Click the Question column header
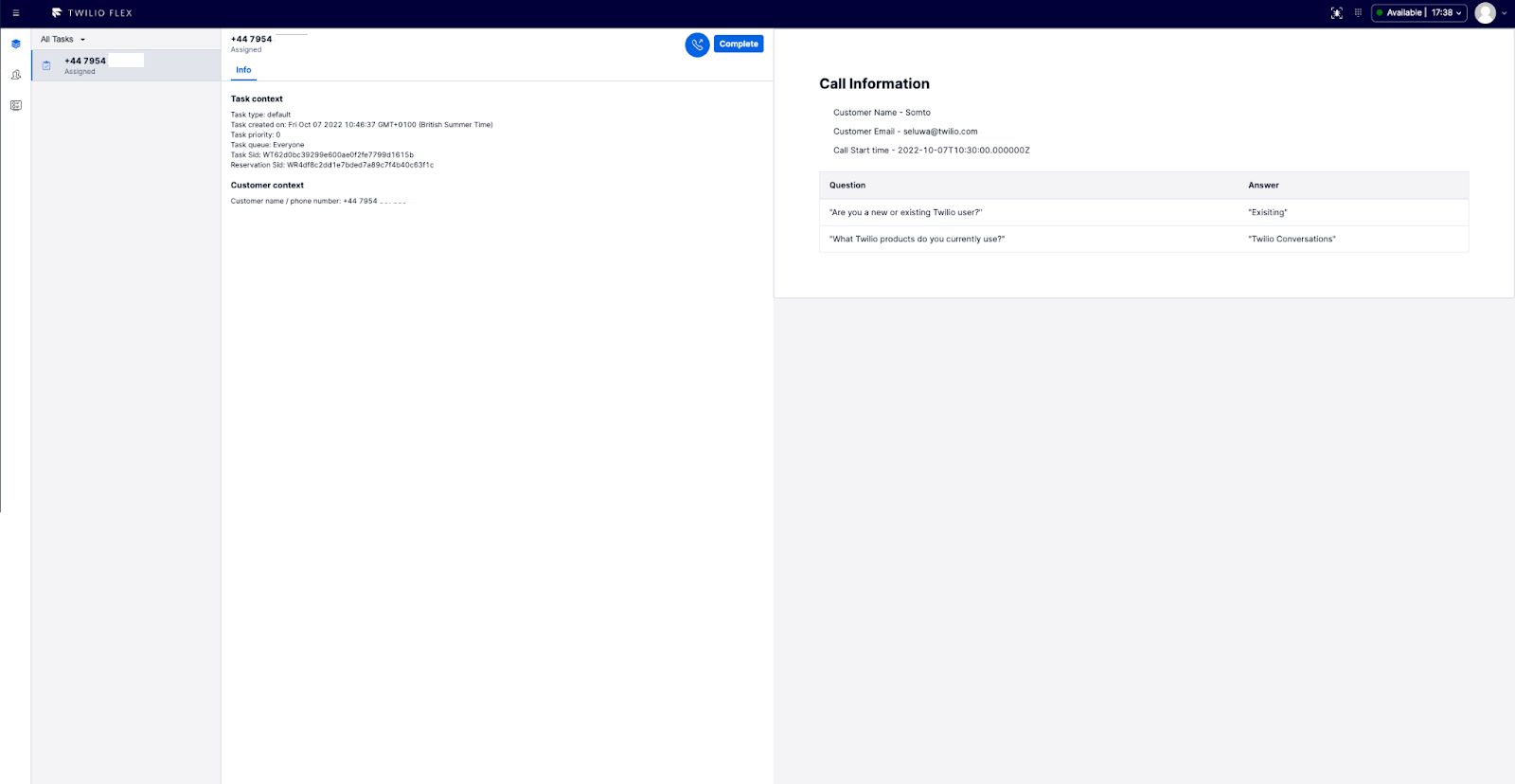This screenshot has width=1515, height=784. point(847,186)
